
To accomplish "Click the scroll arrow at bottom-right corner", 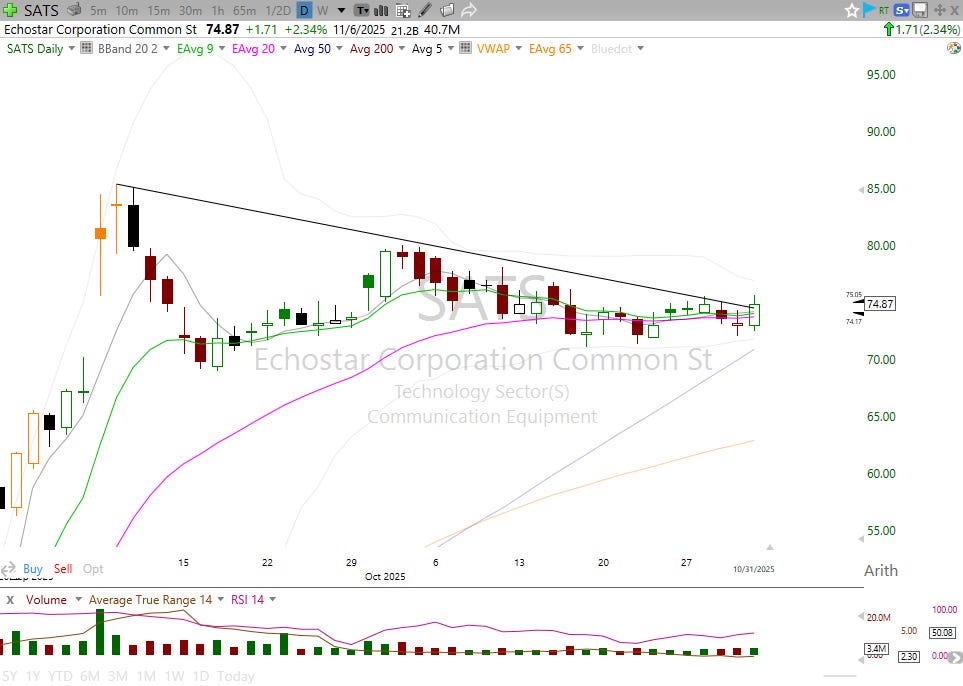I will pyautogui.click(x=956, y=658).
